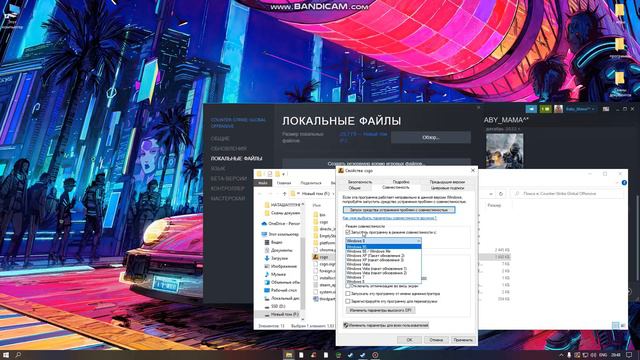
Task: Click the Steam user avatar
Action: coord(558,109)
